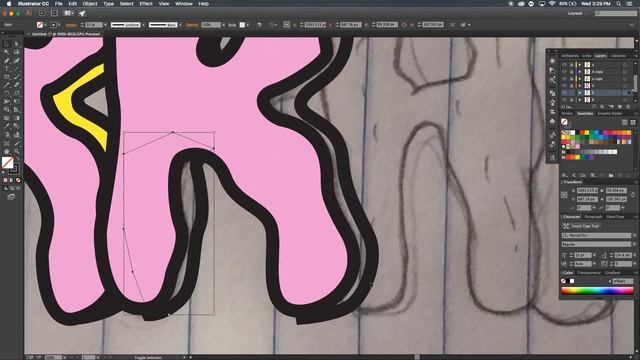Click the Fill box in toolbox
This screenshot has height=360, width=640.
[x=7, y=162]
